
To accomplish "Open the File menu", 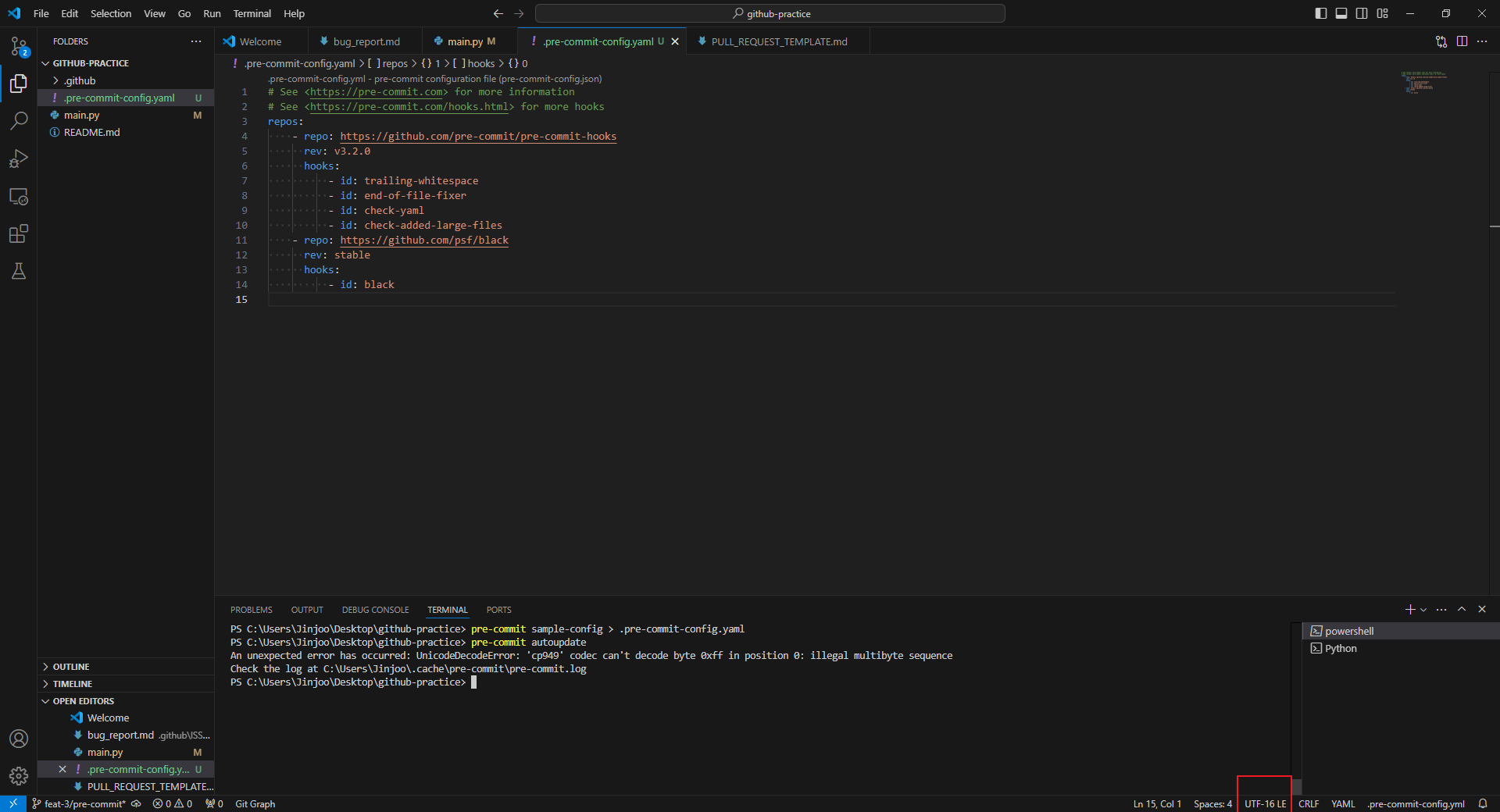I will coord(41,13).
